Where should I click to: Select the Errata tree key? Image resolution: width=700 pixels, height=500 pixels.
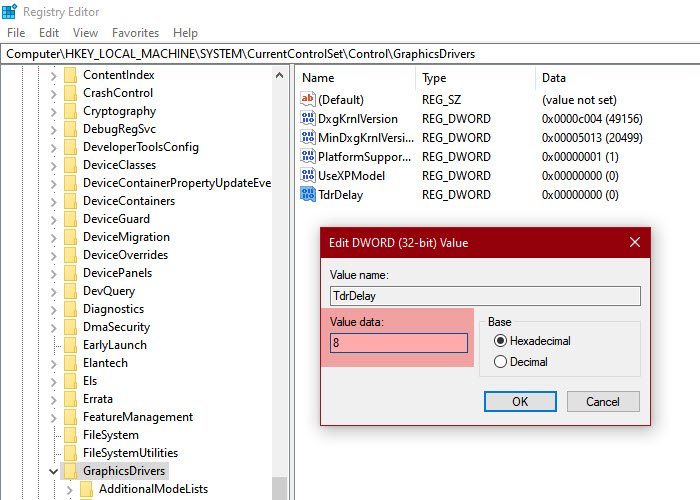98,399
